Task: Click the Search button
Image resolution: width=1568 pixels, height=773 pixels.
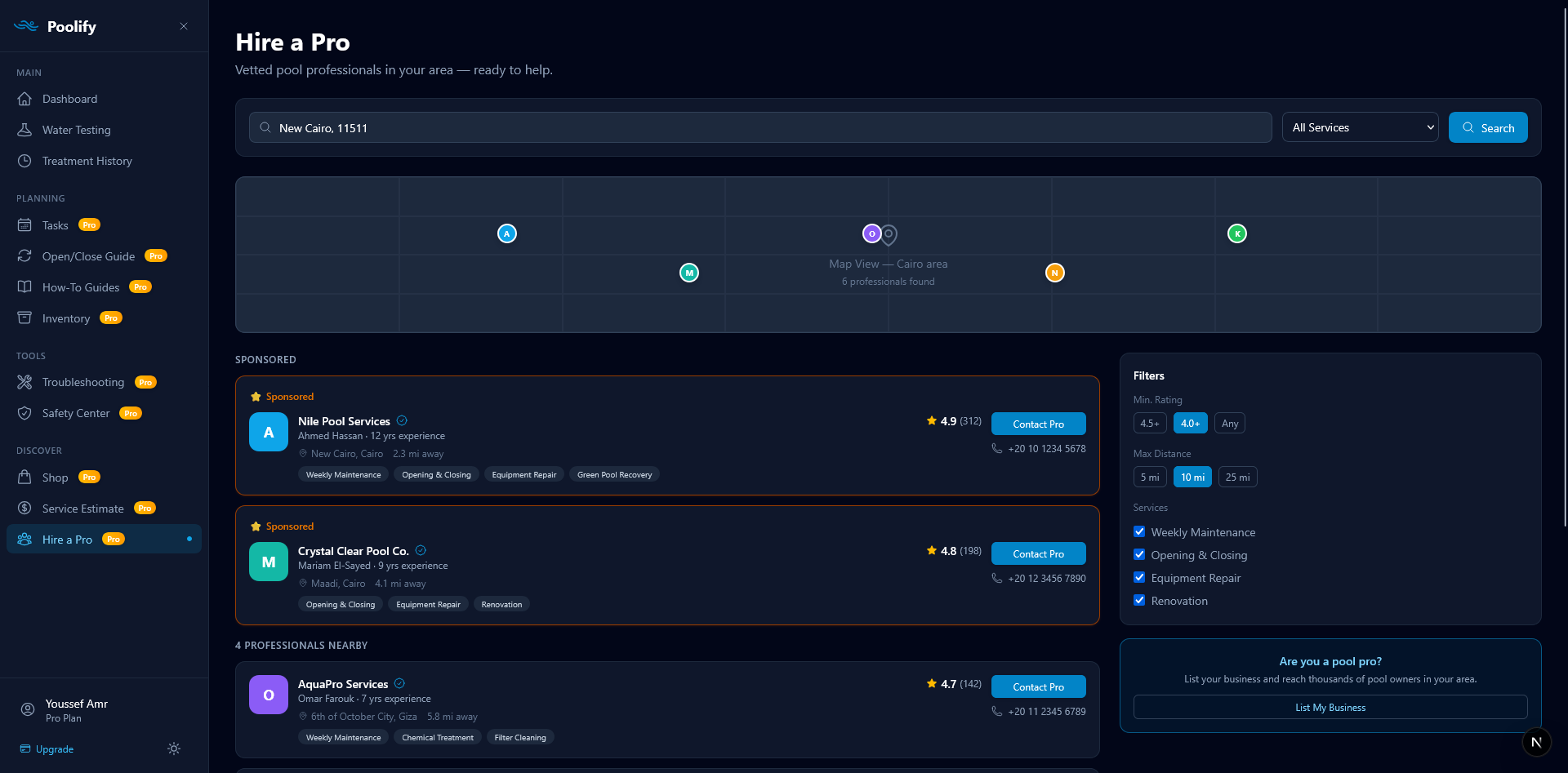Action: click(1488, 127)
